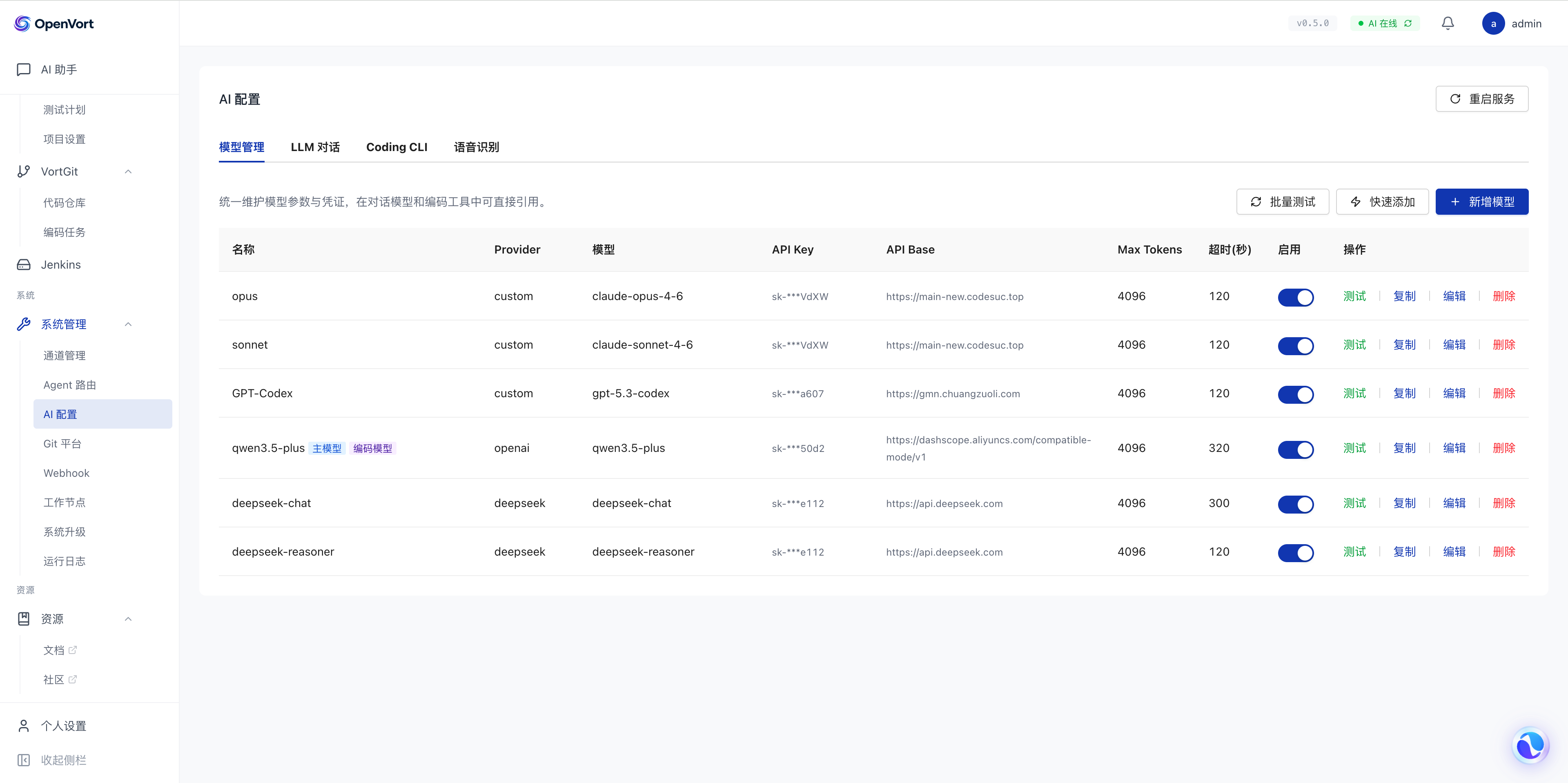This screenshot has height=783, width=1568.
Task: Collapse the VortGit menu chevron
Action: 128,171
